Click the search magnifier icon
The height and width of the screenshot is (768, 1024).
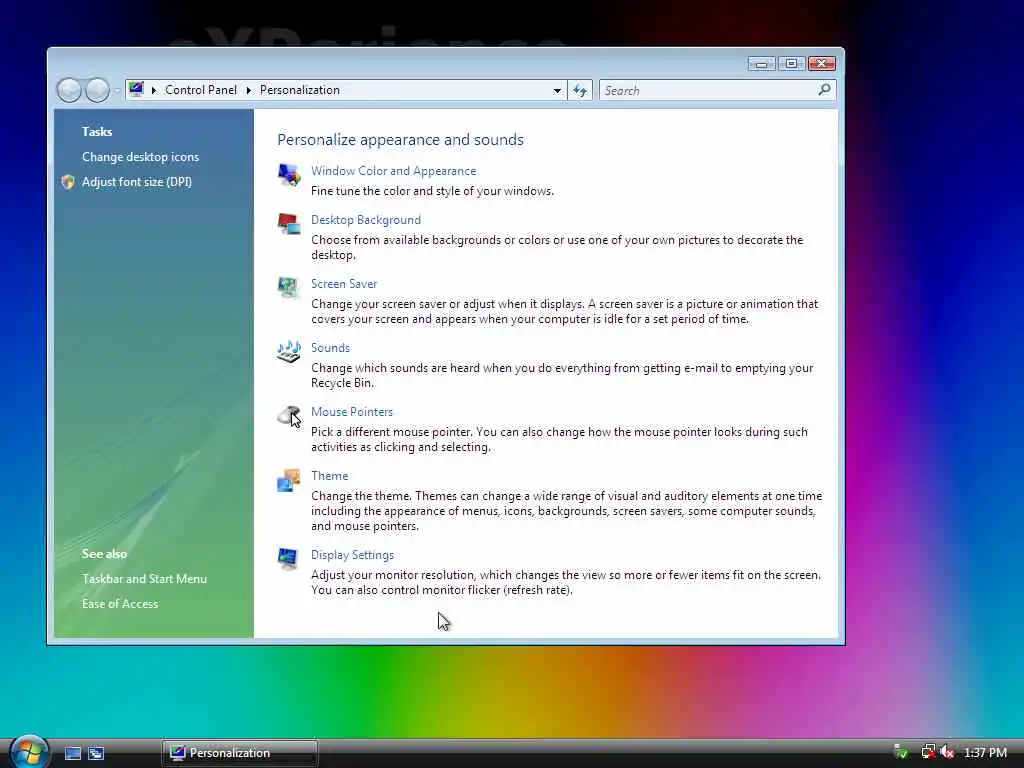824,89
